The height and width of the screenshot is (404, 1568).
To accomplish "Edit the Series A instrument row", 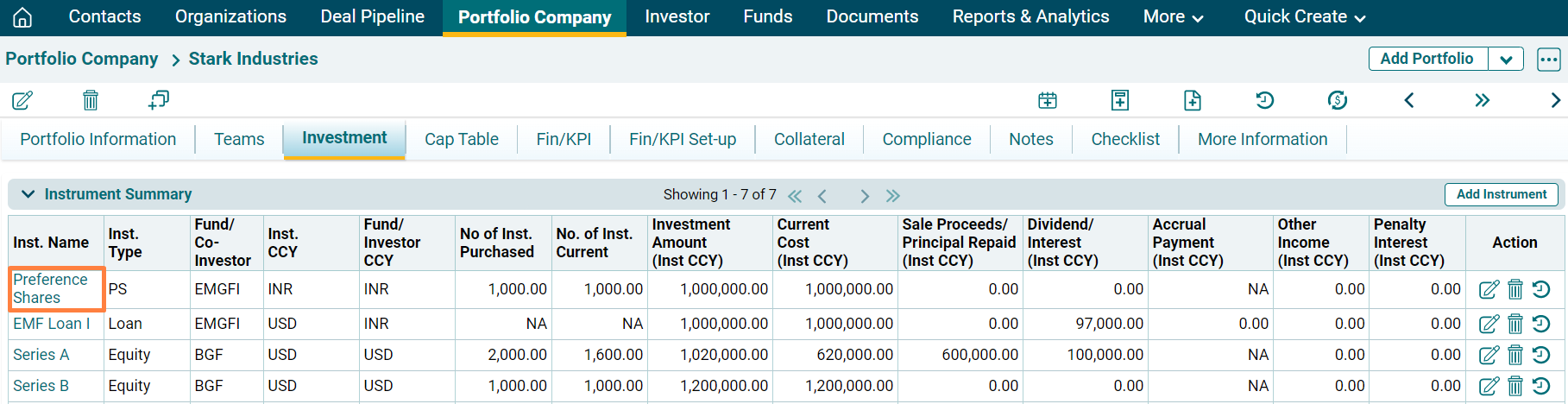I will tap(1489, 355).
